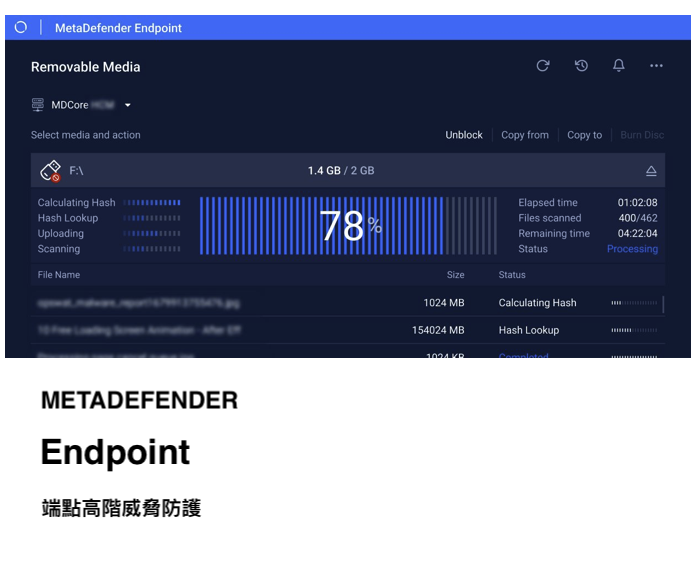Click the refresh icon in Removable Media header
695x580 pixels.
(x=543, y=66)
